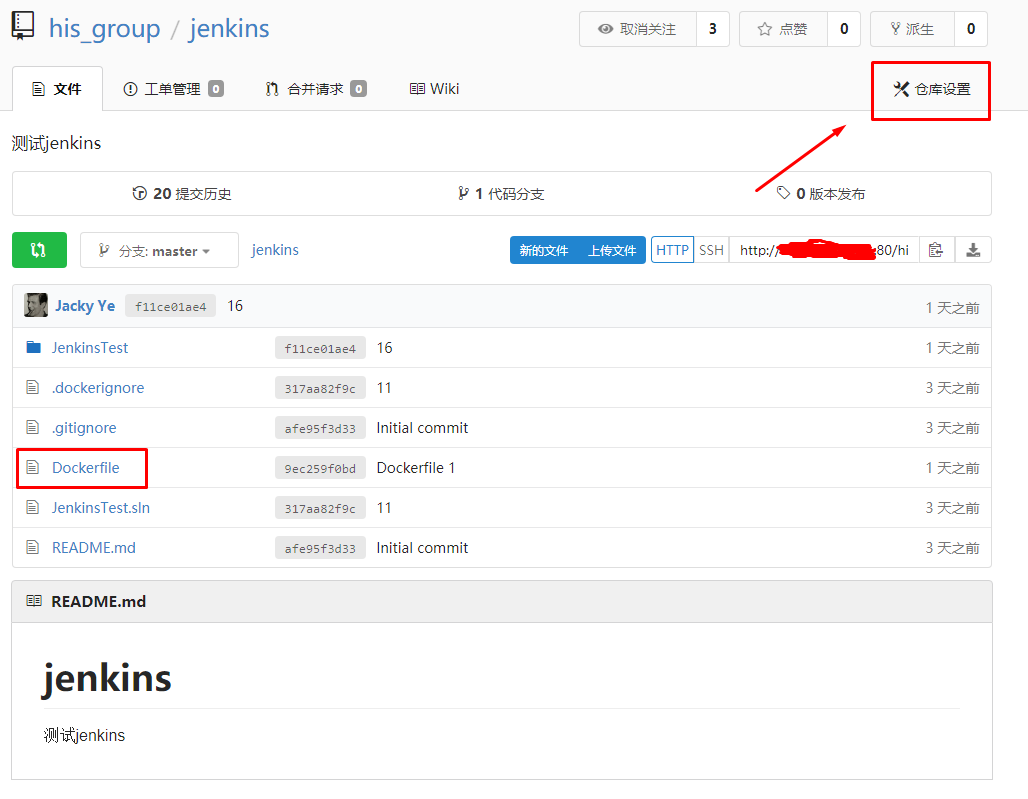Open the jenkins repository title link
This screenshot has width=1028, height=799.
(229, 29)
